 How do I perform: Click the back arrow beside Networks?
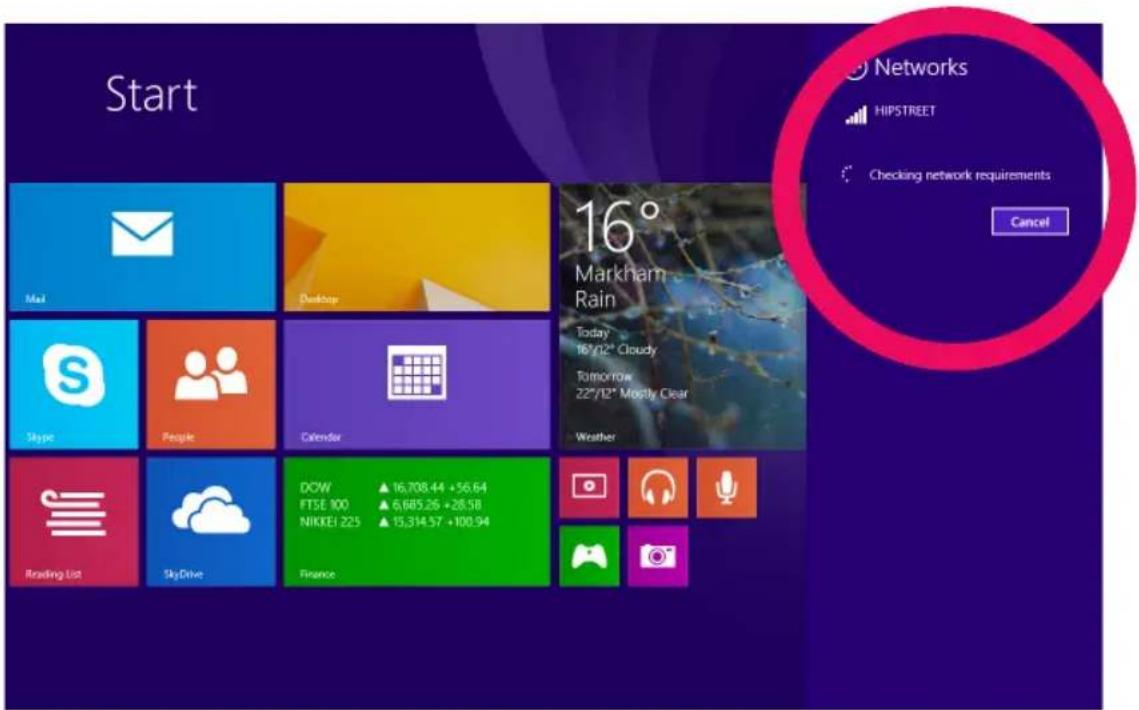pyautogui.click(x=857, y=68)
